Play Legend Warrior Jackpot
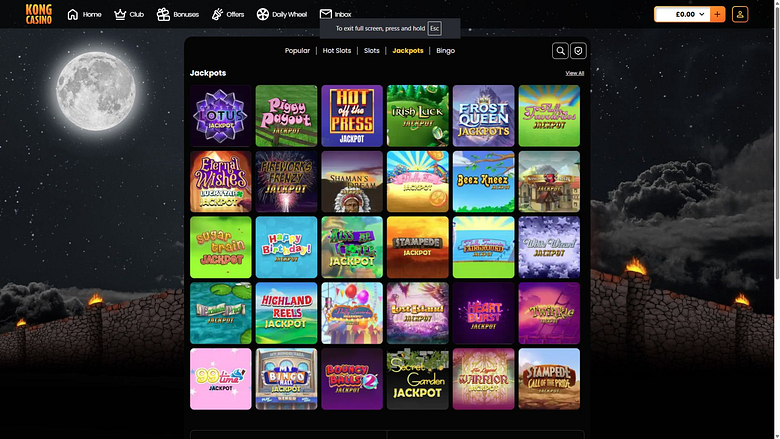The image size is (780, 439). (484, 379)
